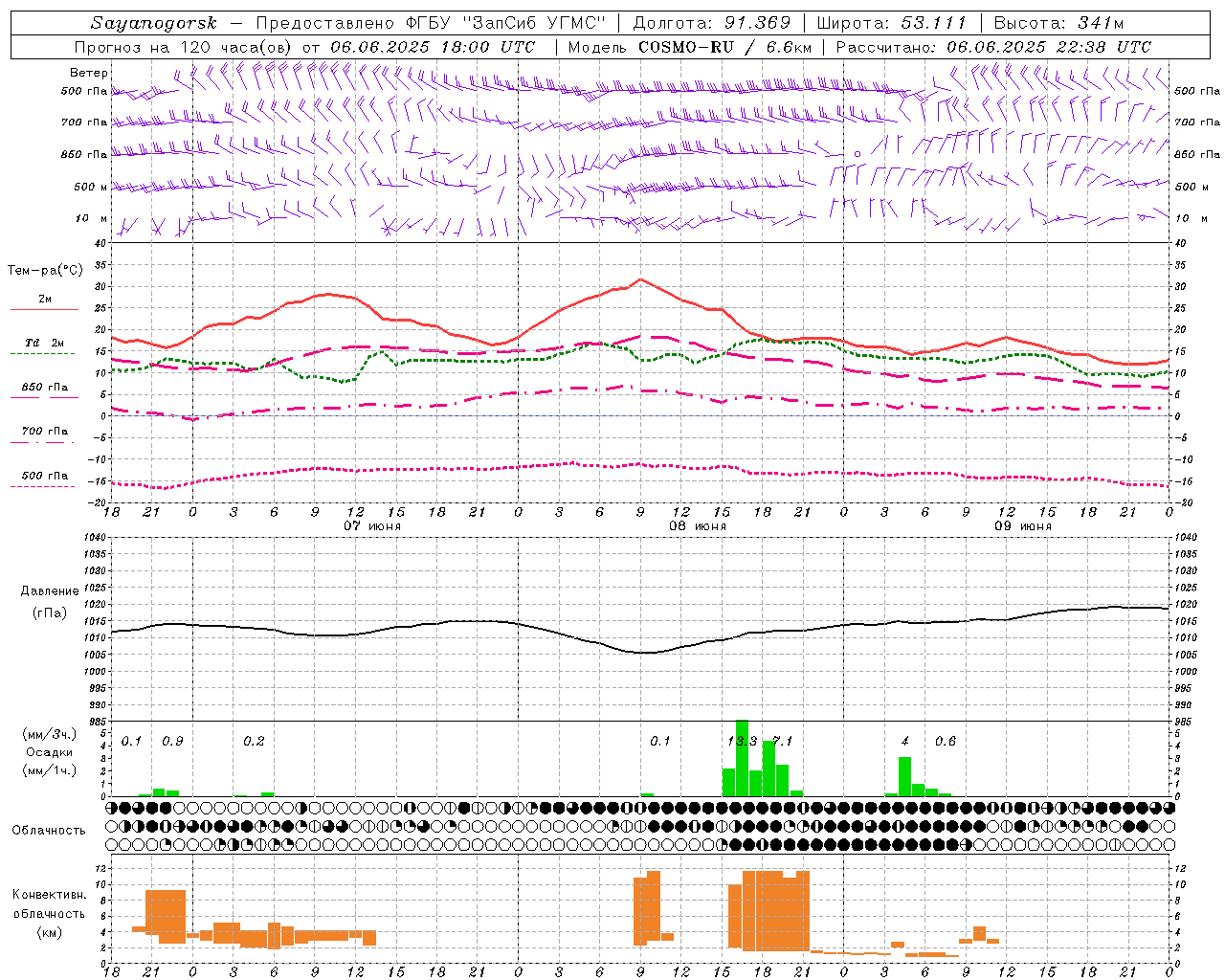Click the '0.2' precipitation total value
Screen dimensions: 1225x980
[x=254, y=742]
